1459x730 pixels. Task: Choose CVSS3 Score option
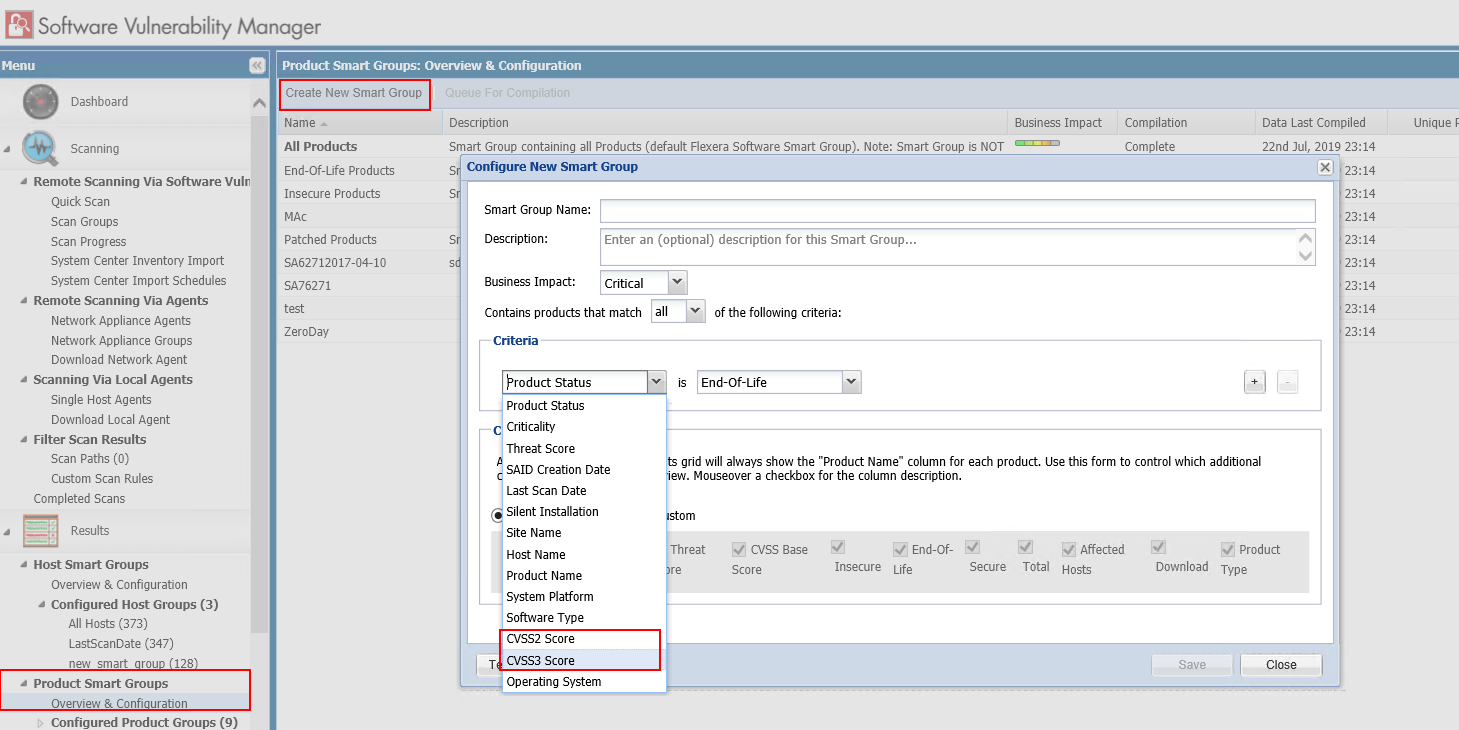coord(584,660)
